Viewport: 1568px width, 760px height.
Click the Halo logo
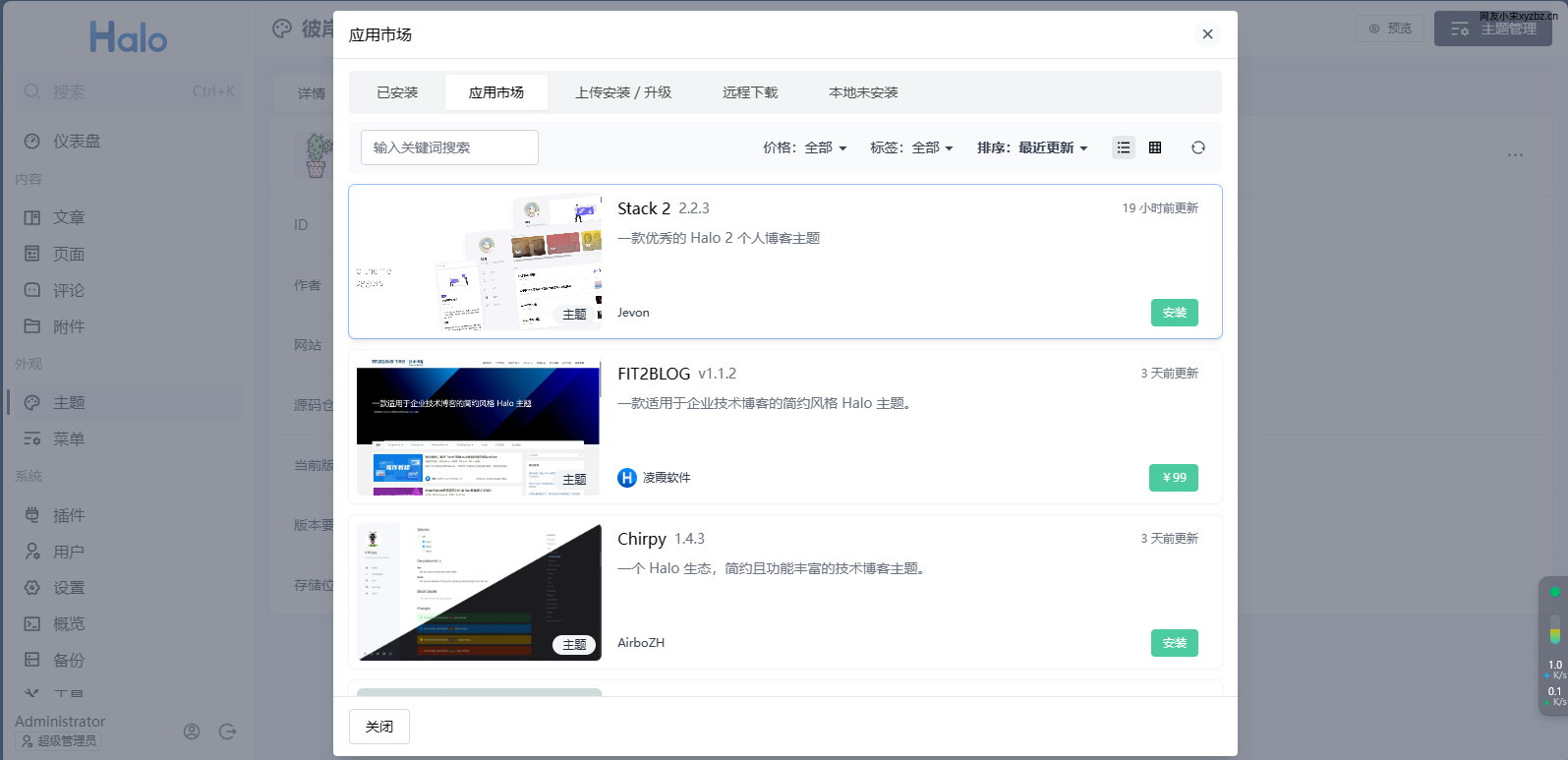tap(128, 37)
